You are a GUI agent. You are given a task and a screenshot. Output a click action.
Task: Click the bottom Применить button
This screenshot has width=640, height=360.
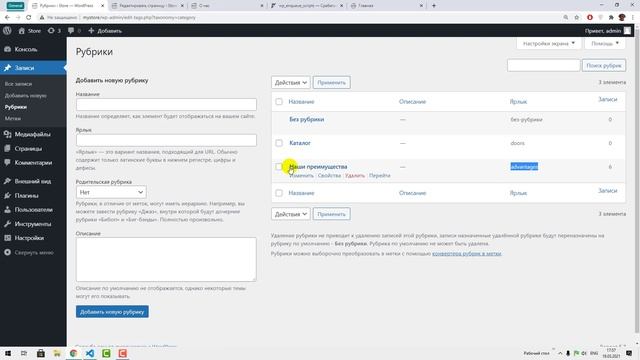(331, 214)
